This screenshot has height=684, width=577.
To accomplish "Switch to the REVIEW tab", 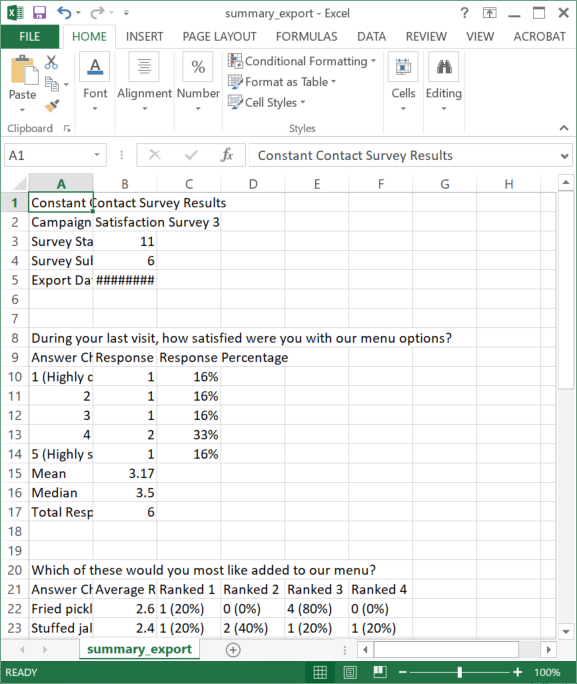I will pyautogui.click(x=426, y=37).
